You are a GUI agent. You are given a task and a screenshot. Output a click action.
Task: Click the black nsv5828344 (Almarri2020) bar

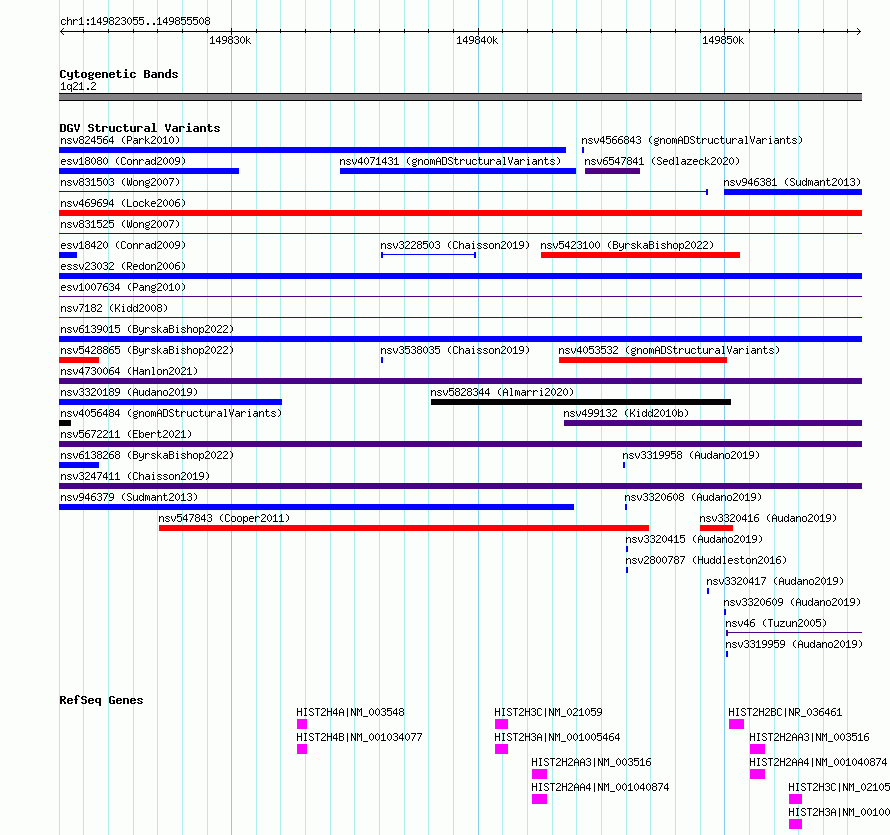pos(581,402)
